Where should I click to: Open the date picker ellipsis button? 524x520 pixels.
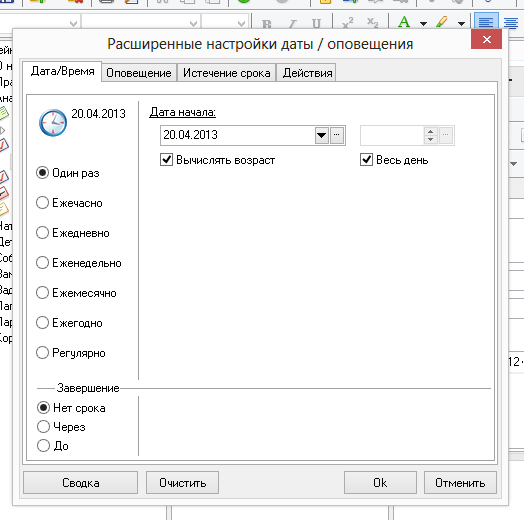click(x=337, y=135)
